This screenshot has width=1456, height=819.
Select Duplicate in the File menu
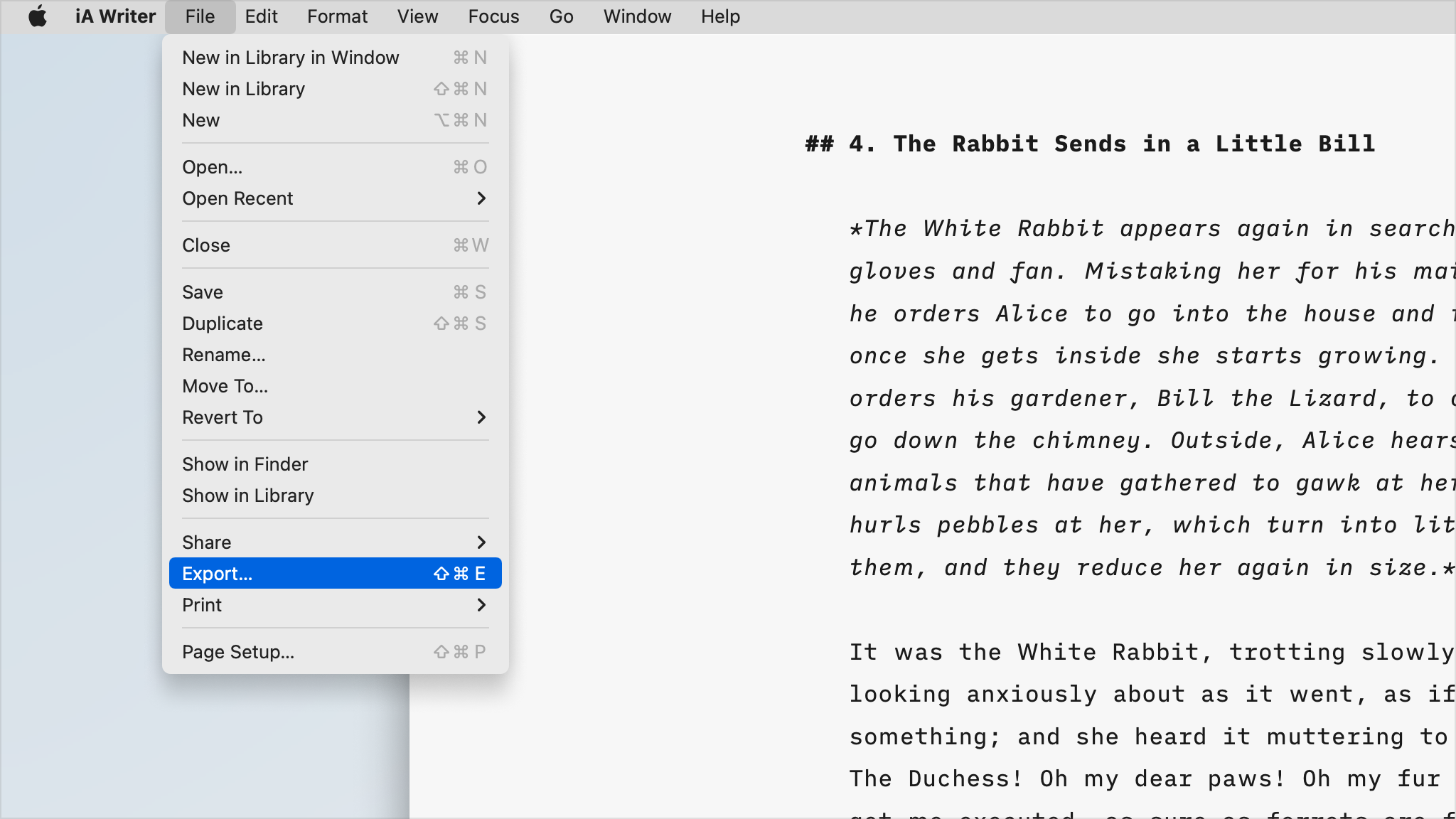point(335,323)
